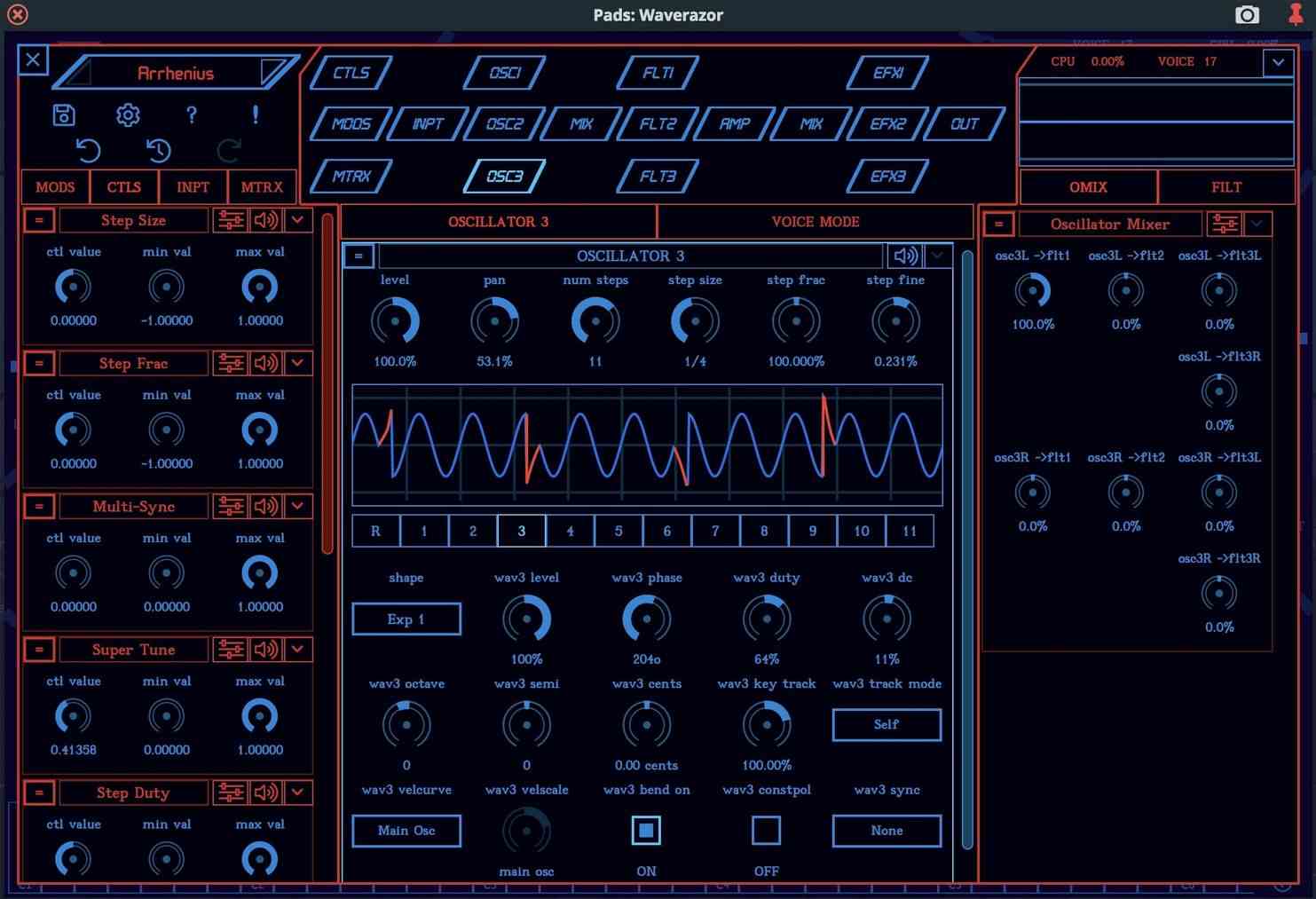Click the undo arrow icon
Screen dimensions: 1316x899
(88, 152)
